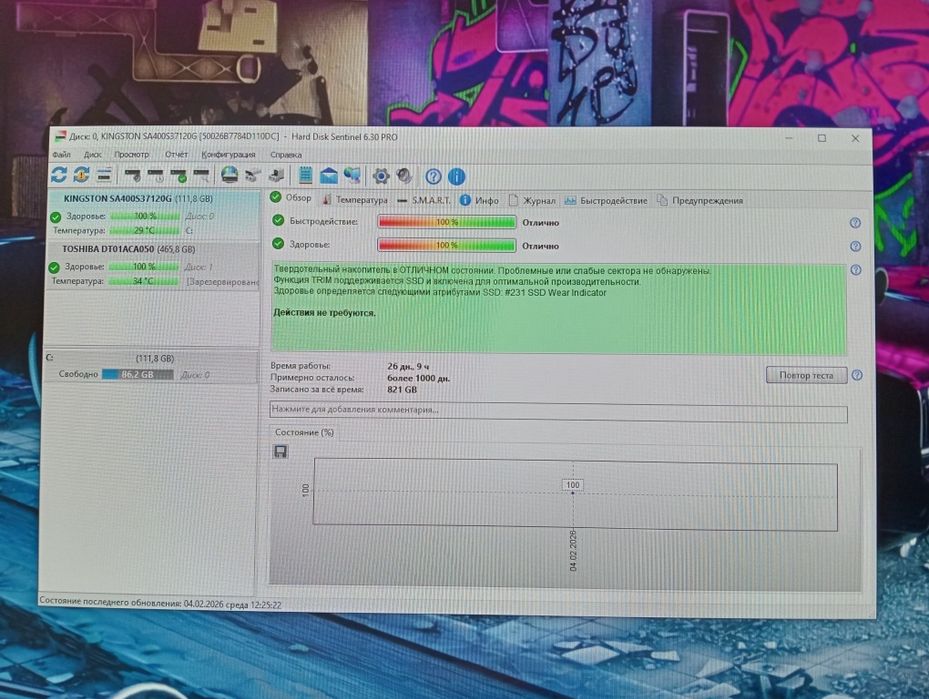Click the 'Действия не требуются.' text
This screenshot has width=929, height=699.
tap(324, 313)
